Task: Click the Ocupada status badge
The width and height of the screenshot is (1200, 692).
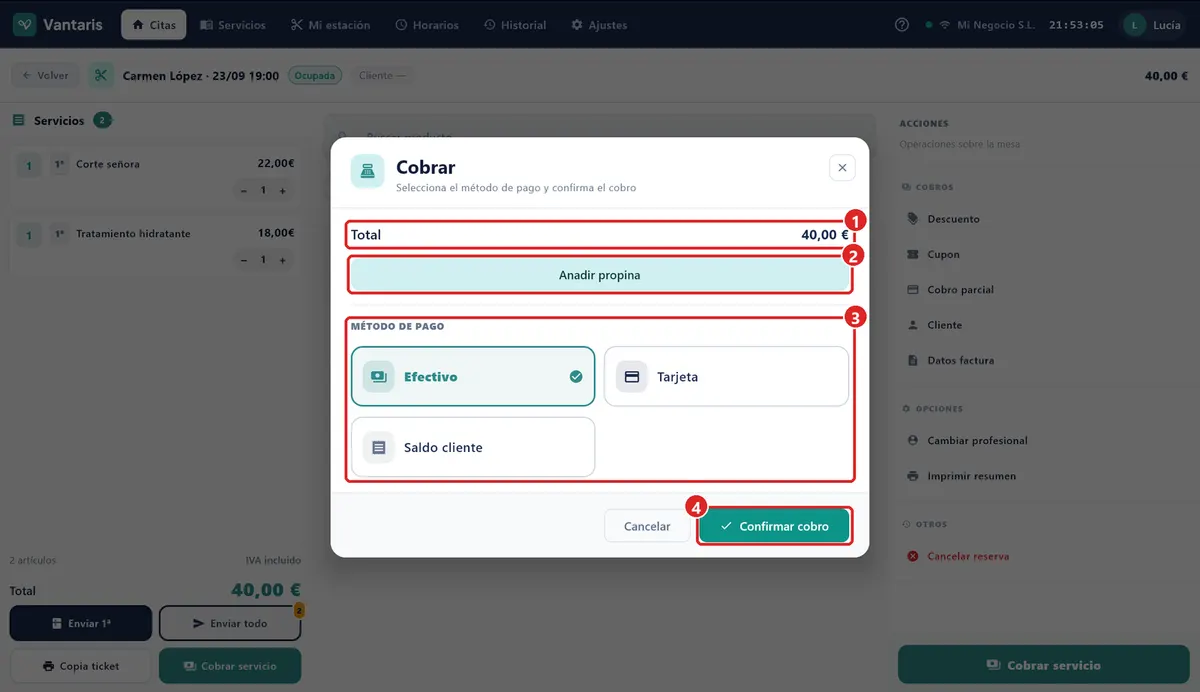Action: tap(315, 75)
